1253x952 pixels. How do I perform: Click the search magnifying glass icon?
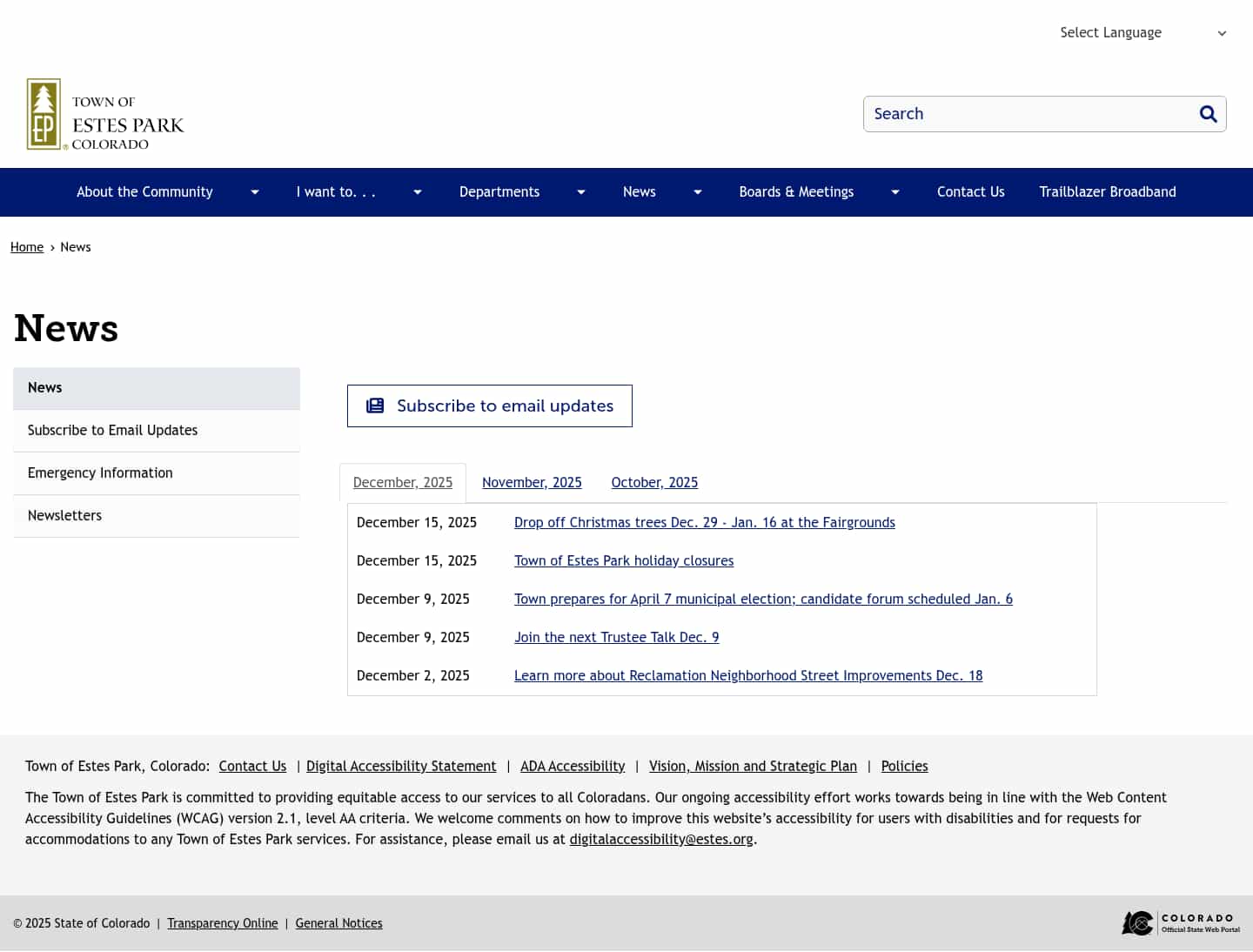pyautogui.click(x=1208, y=113)
